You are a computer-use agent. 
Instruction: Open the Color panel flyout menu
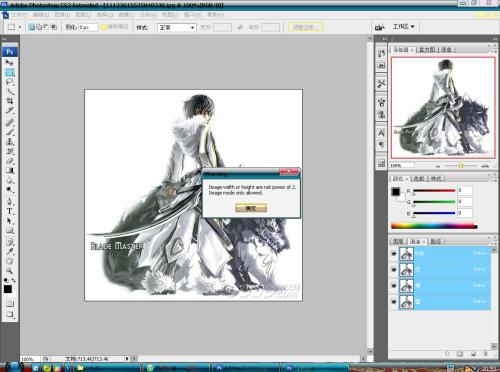click(493, 179)
